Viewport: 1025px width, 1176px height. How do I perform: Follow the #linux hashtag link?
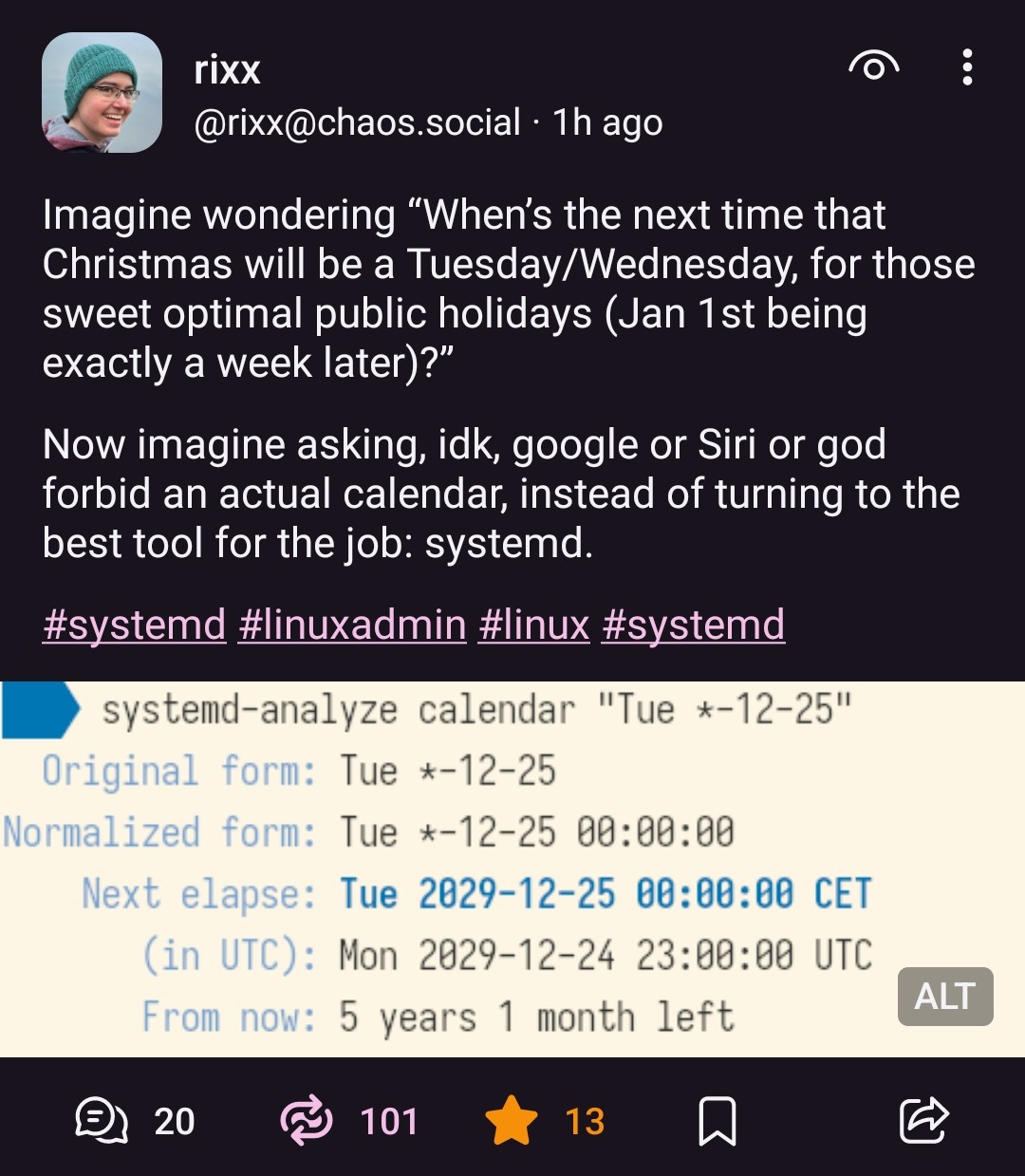(534, 625)
